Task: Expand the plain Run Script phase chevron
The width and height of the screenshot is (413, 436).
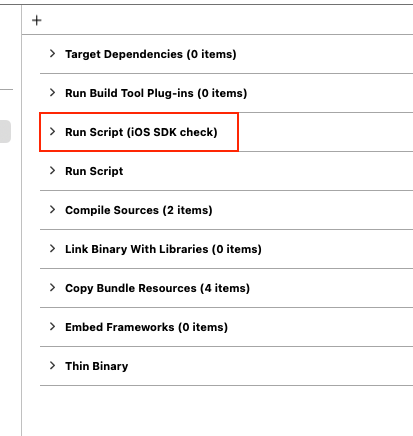Action: [x=52, y=170]
